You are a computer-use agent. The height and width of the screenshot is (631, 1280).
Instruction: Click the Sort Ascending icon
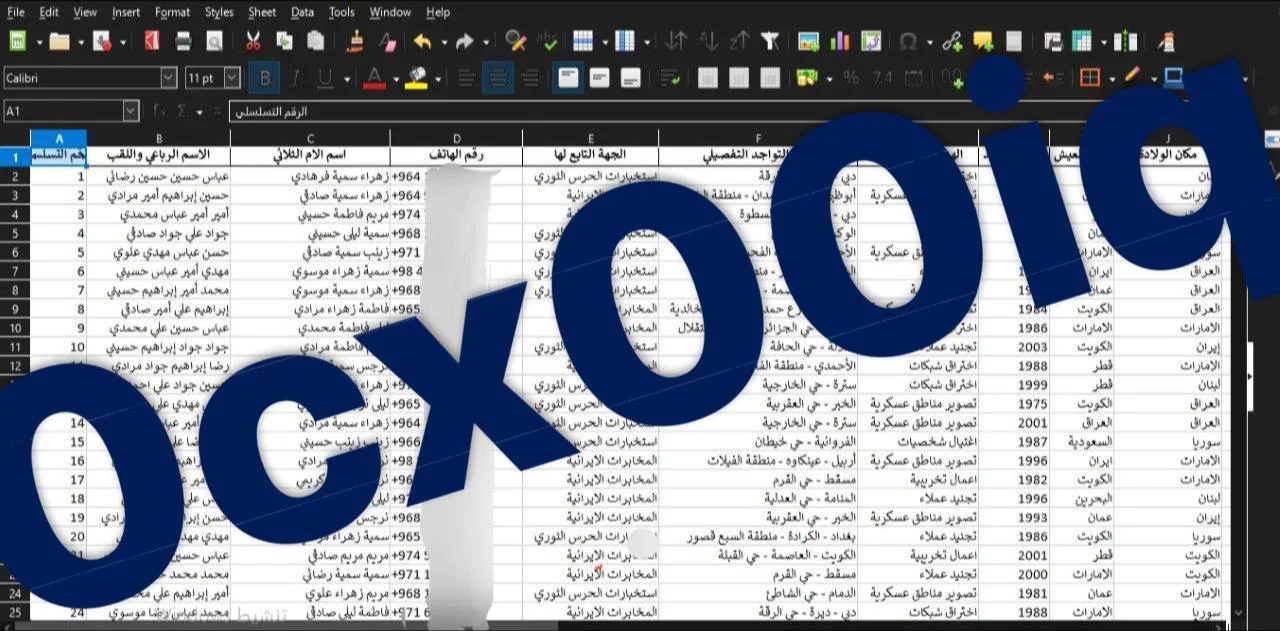tap(709, 42)
